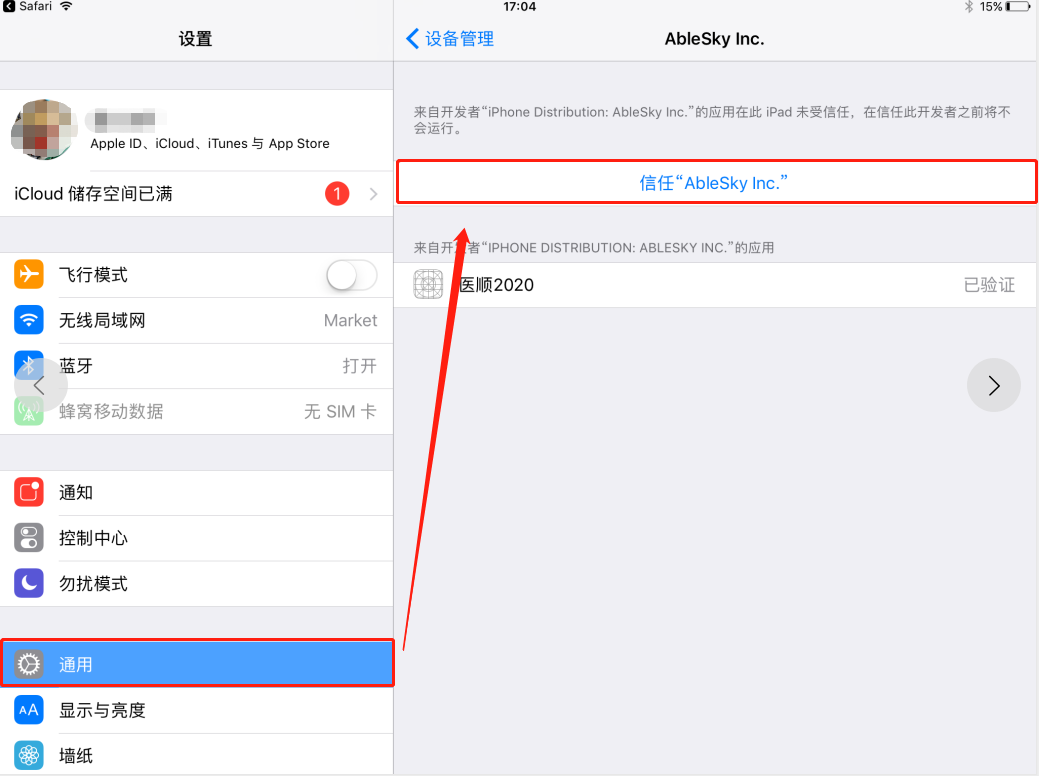Viewport: 1039px width, 776px height.
Task: Tap the Airplane Mode orange icon
Action: (28, 274)
